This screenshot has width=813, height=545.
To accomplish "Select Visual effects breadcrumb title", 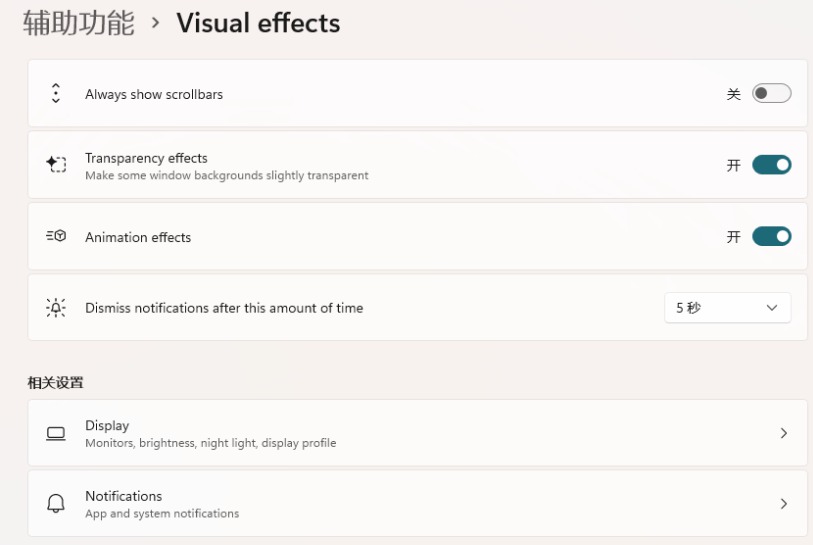I will pos(258,23).
